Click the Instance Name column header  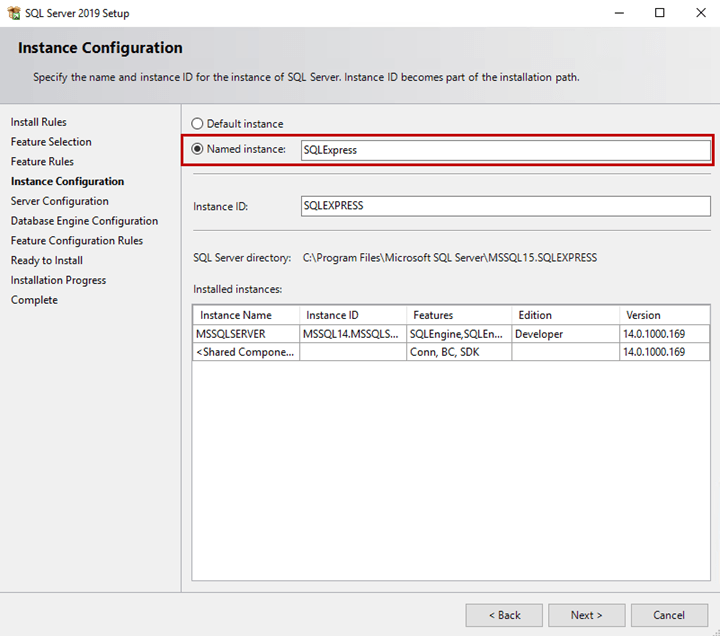click(x=246, y=315)
